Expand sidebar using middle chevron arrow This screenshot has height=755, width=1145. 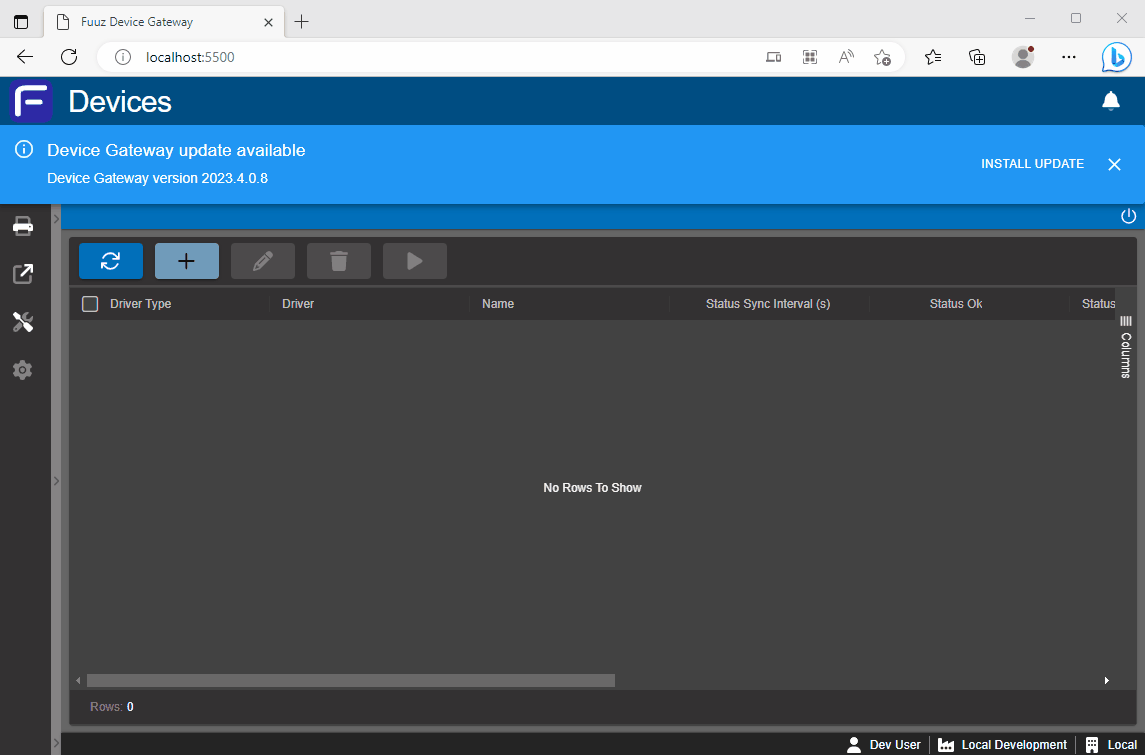pos(56,480)
